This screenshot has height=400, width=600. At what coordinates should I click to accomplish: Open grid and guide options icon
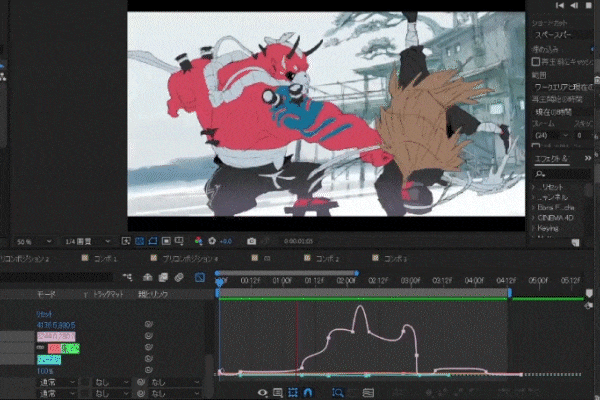(179, 241)
